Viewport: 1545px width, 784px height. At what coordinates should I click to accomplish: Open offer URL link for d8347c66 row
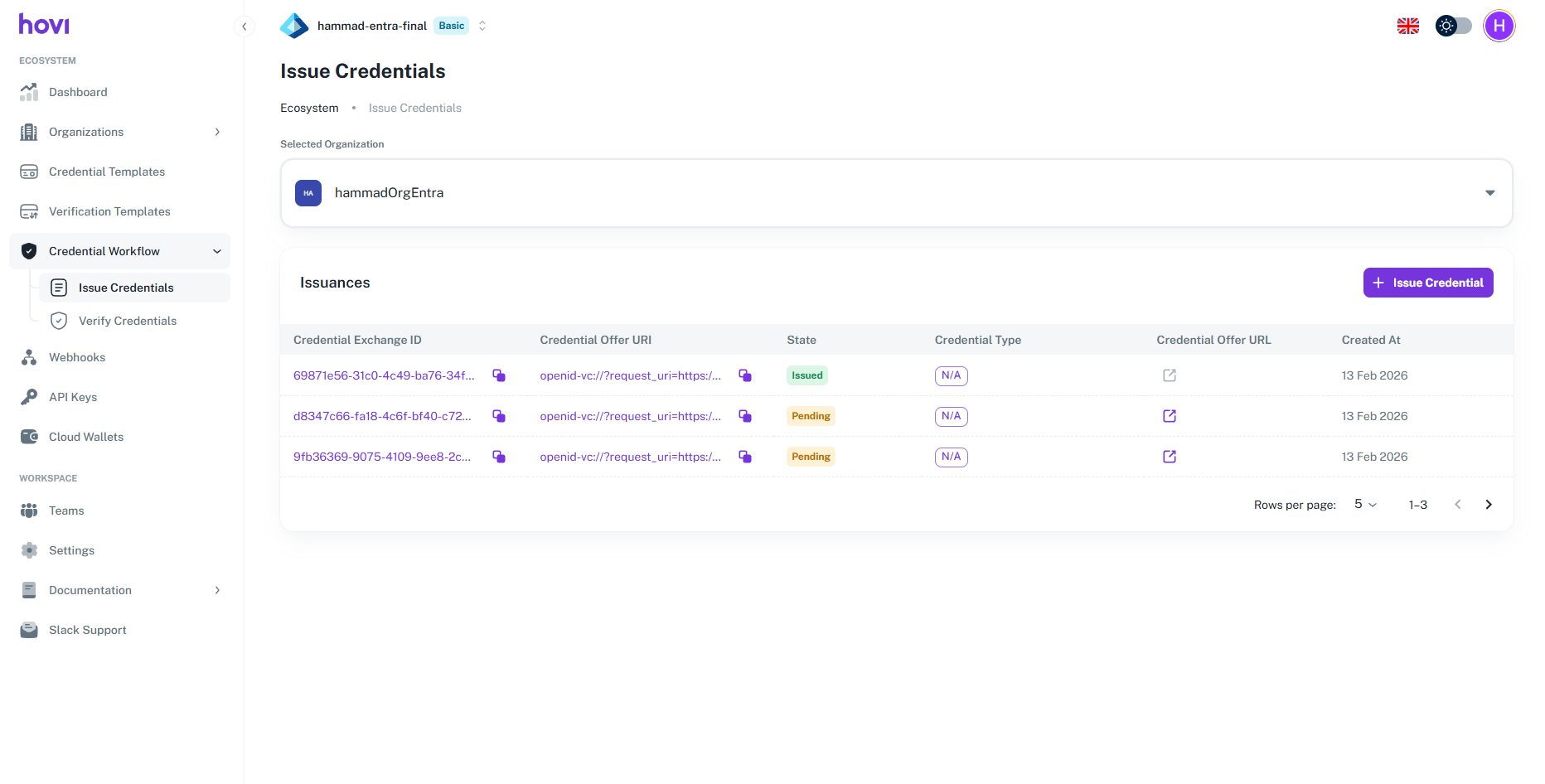(1170, 416)
